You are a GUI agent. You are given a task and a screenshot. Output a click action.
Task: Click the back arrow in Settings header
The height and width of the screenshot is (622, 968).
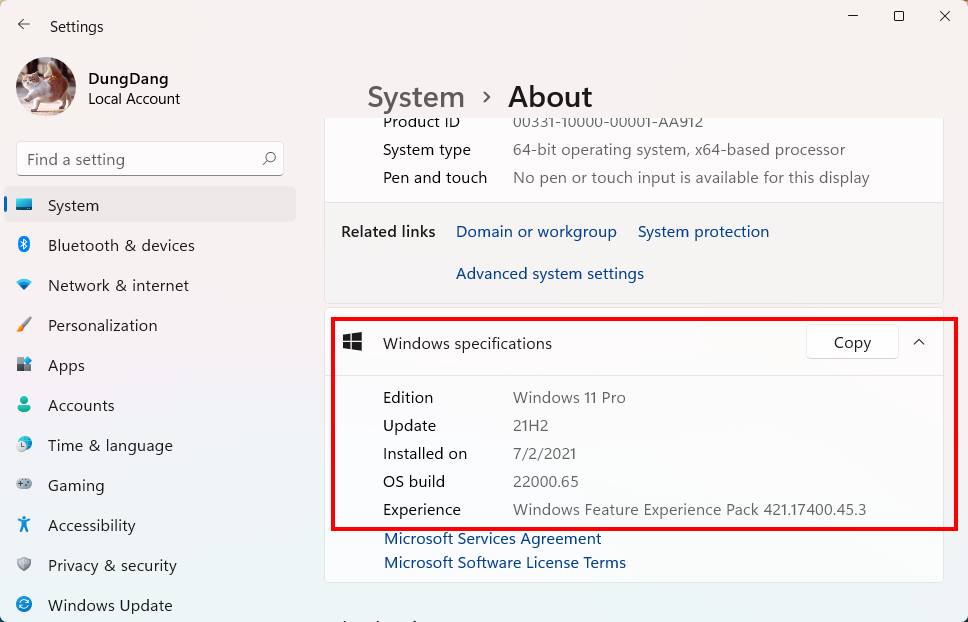[x=24, y=25]
